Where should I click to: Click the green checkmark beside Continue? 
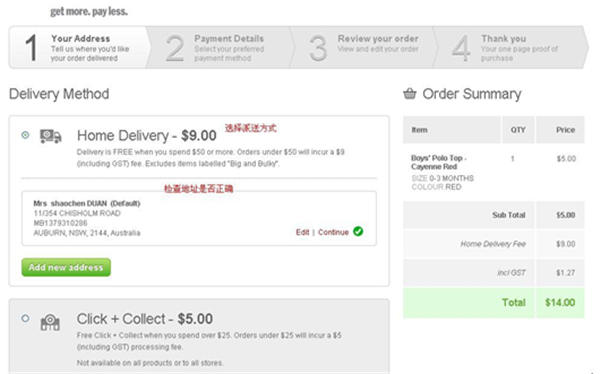(x=358, y=231)
